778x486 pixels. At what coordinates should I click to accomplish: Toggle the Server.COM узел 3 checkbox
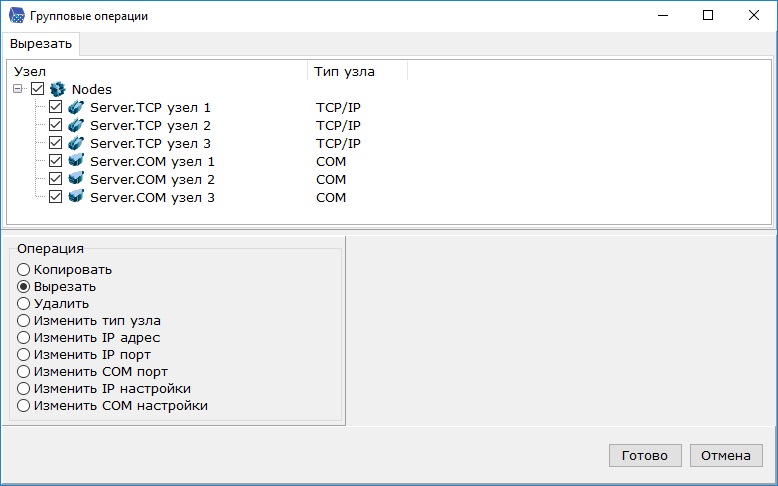coord(56,197)
